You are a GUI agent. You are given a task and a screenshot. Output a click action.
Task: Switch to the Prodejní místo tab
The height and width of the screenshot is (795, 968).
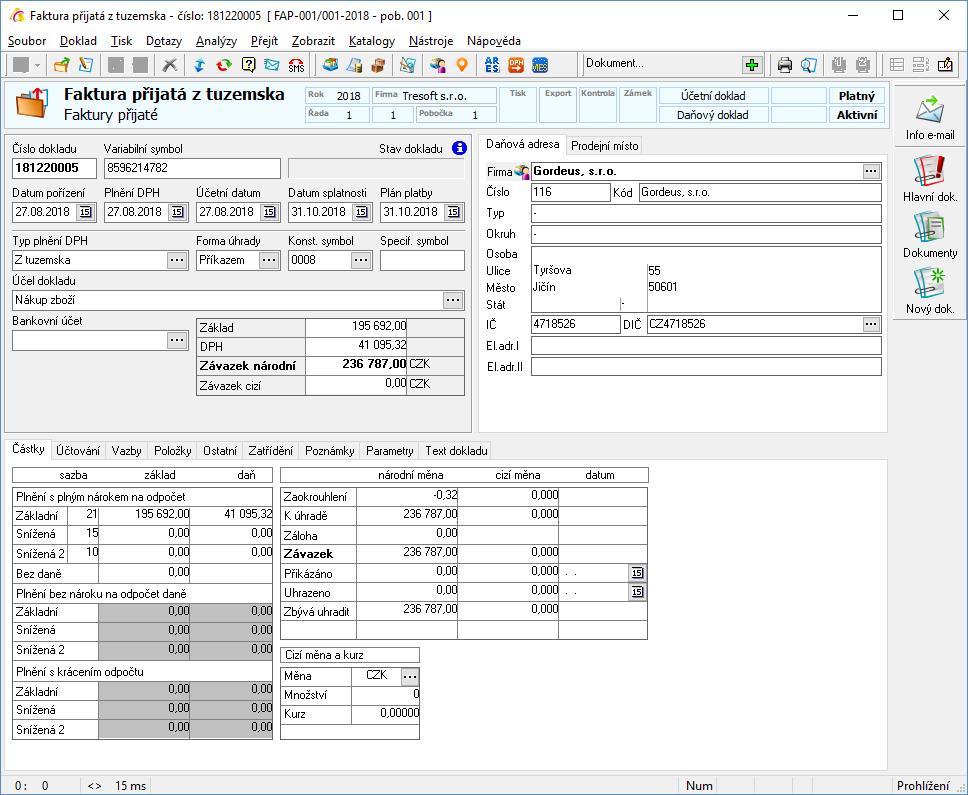point(604,146)
